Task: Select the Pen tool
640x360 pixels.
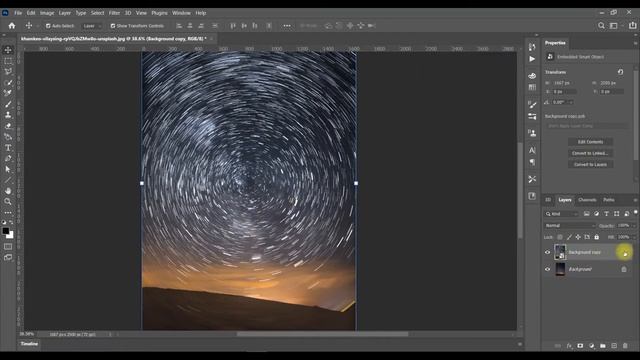Action: coord(8,158)
